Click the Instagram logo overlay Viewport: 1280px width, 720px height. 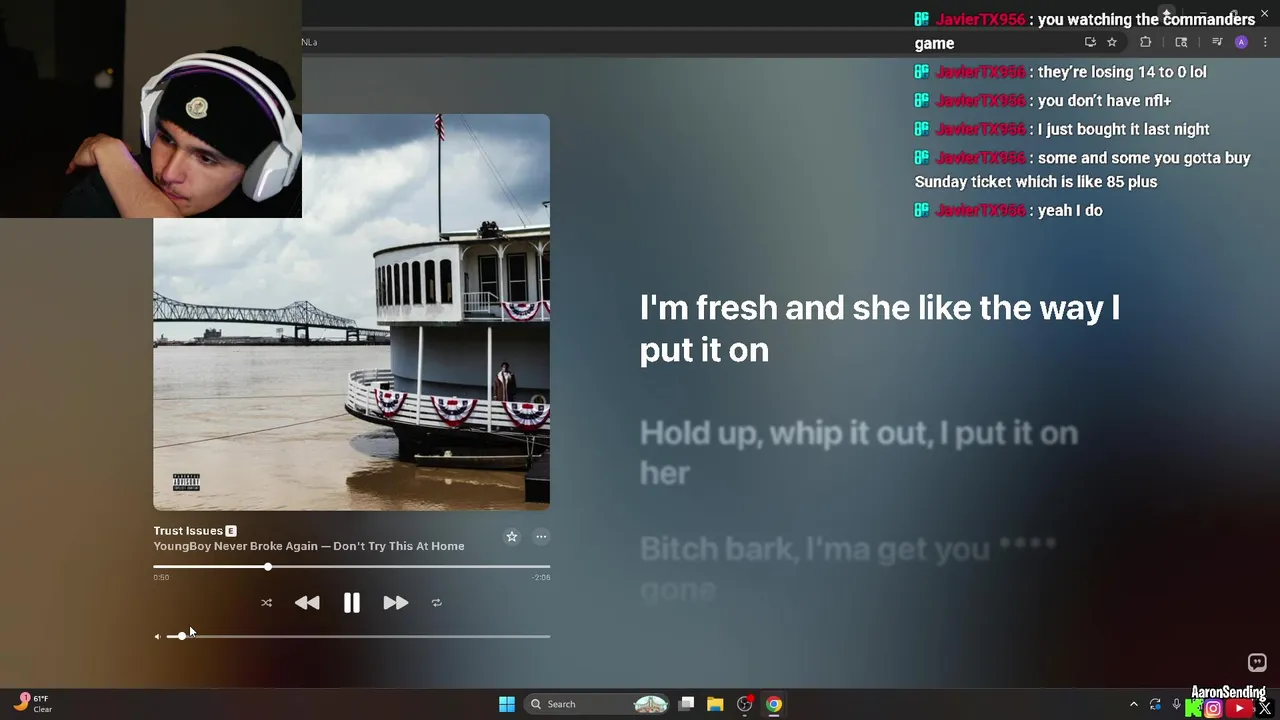[x=1213, y=709]
